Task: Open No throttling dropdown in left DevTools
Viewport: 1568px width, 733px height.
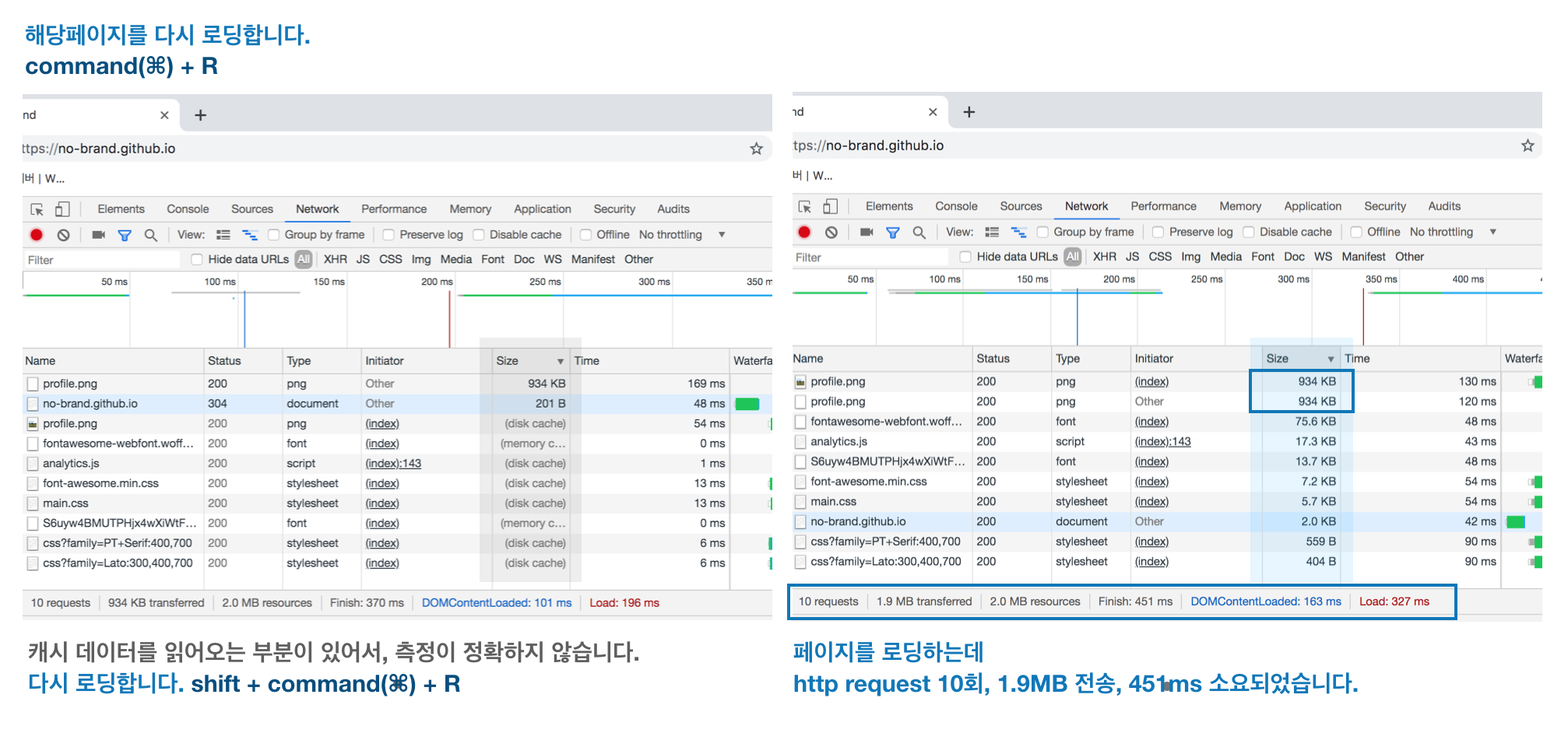Action: click(682, 235)
